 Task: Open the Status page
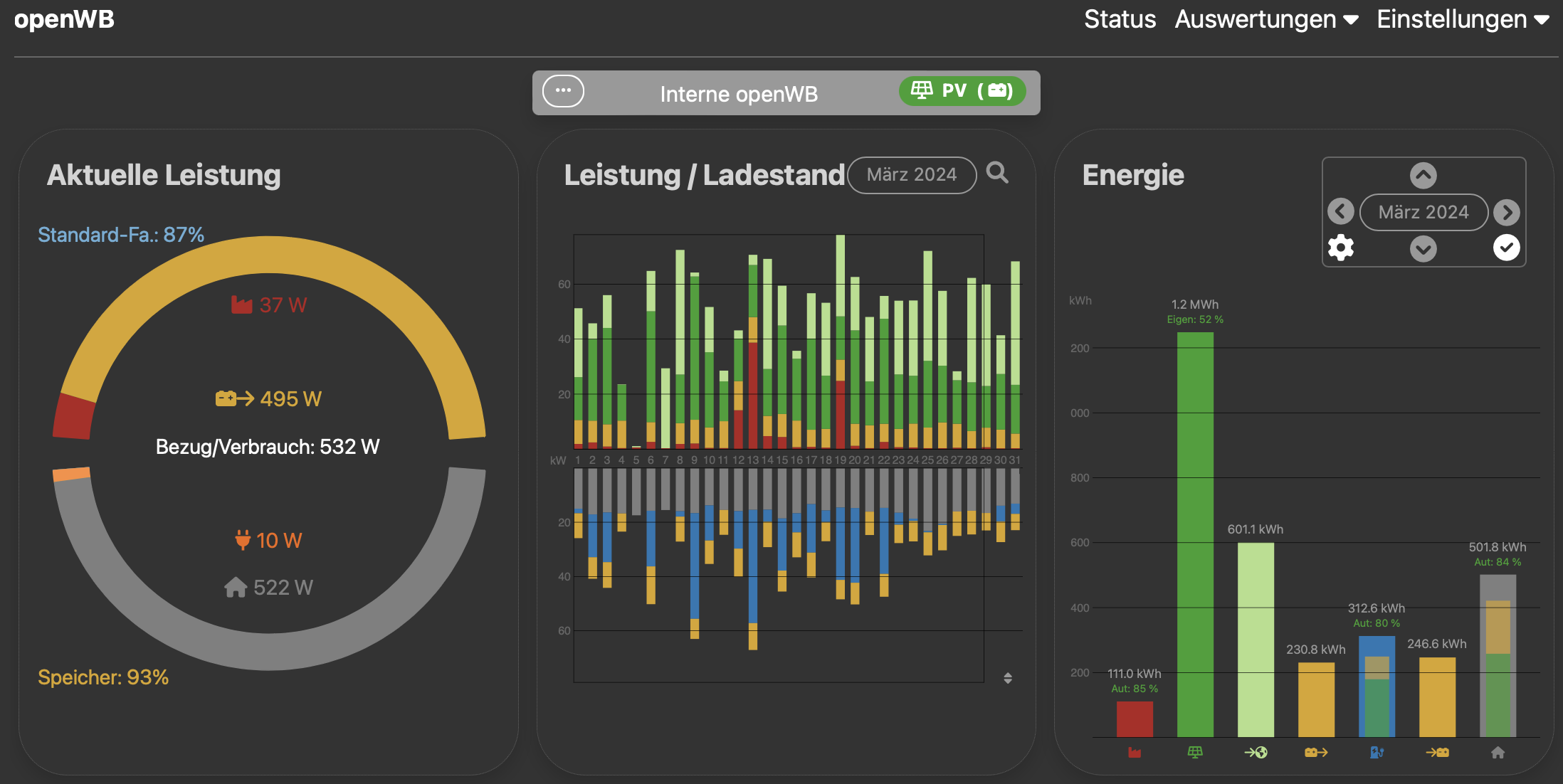tap(1120, 19)
